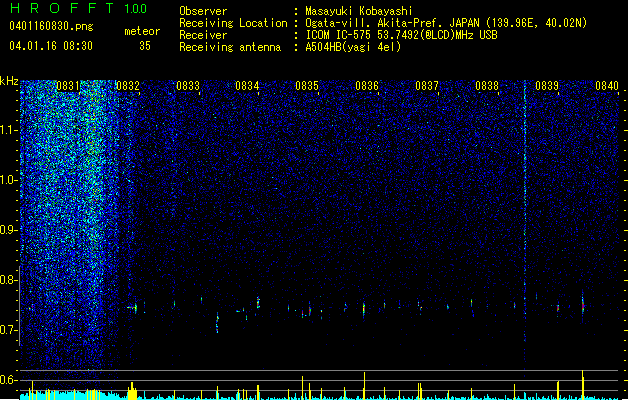
Task: Click the 0834 time axis label
Action: [247, 86]
